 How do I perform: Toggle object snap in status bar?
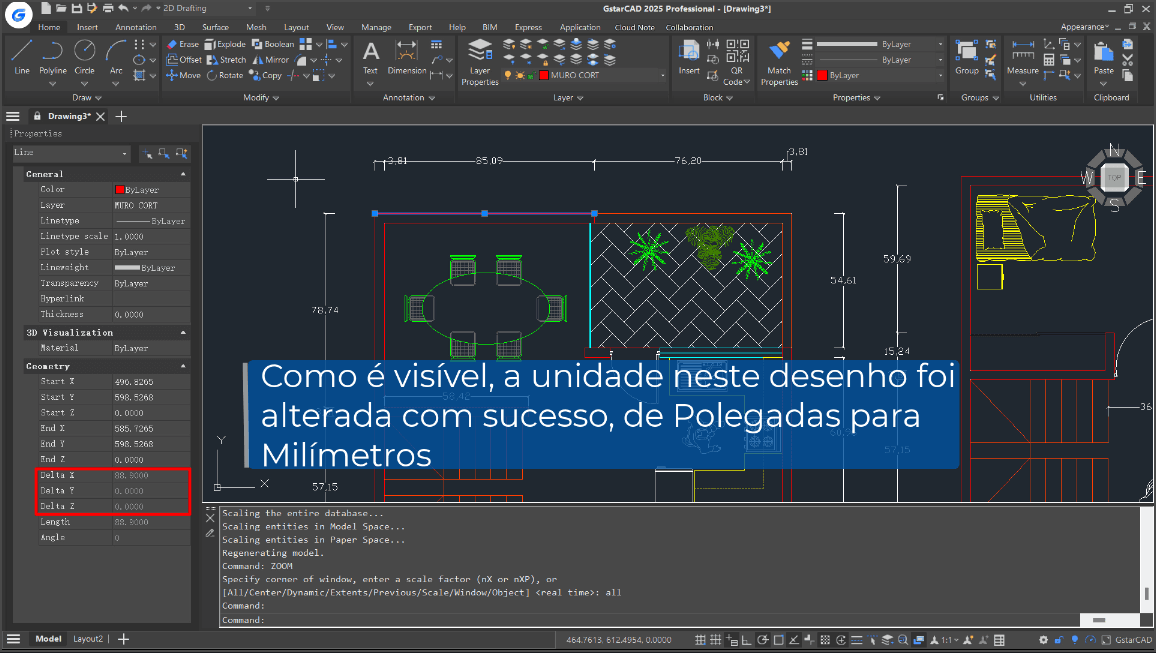pos(778,640)
